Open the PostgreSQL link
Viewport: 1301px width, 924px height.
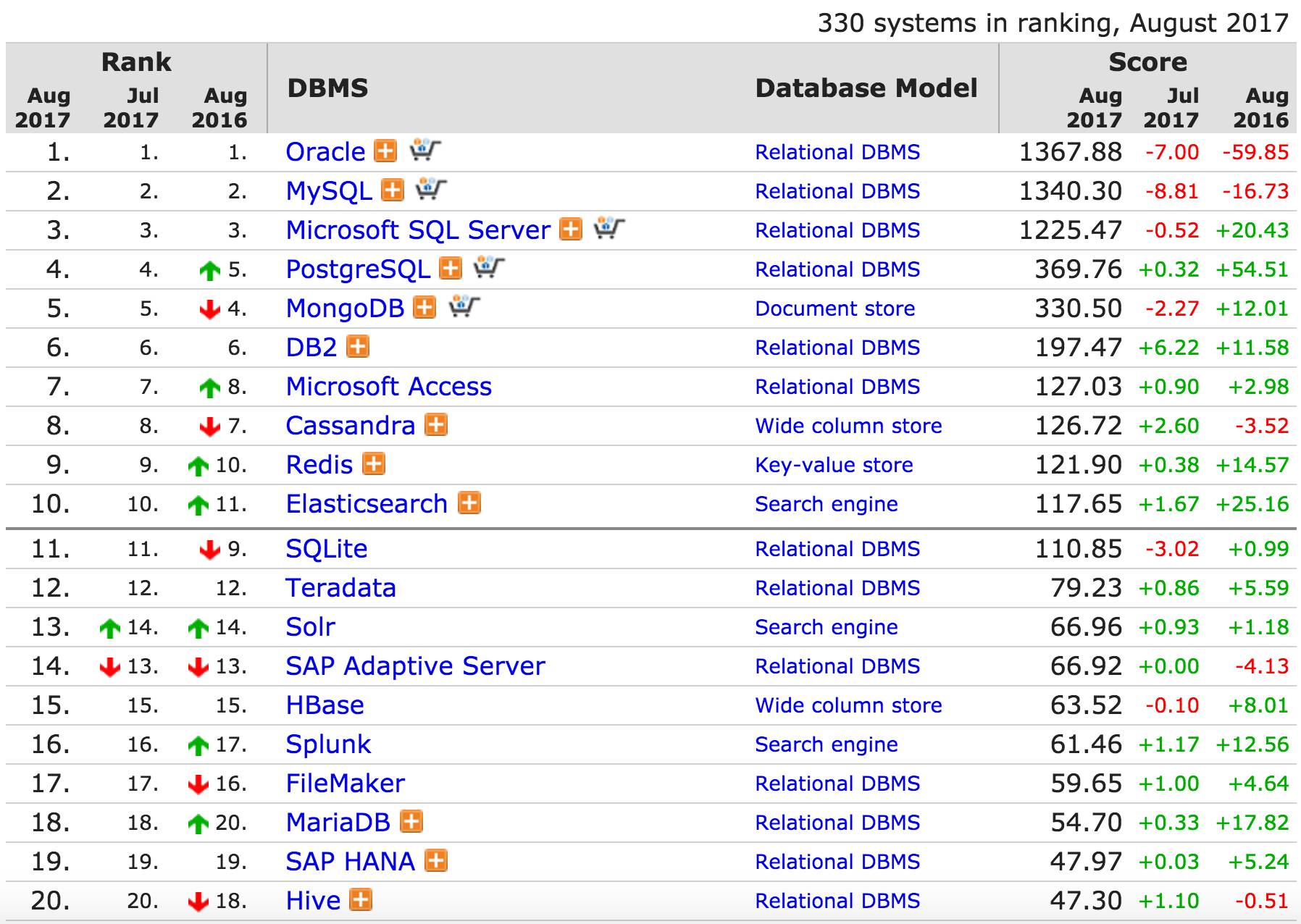point(358,269)
